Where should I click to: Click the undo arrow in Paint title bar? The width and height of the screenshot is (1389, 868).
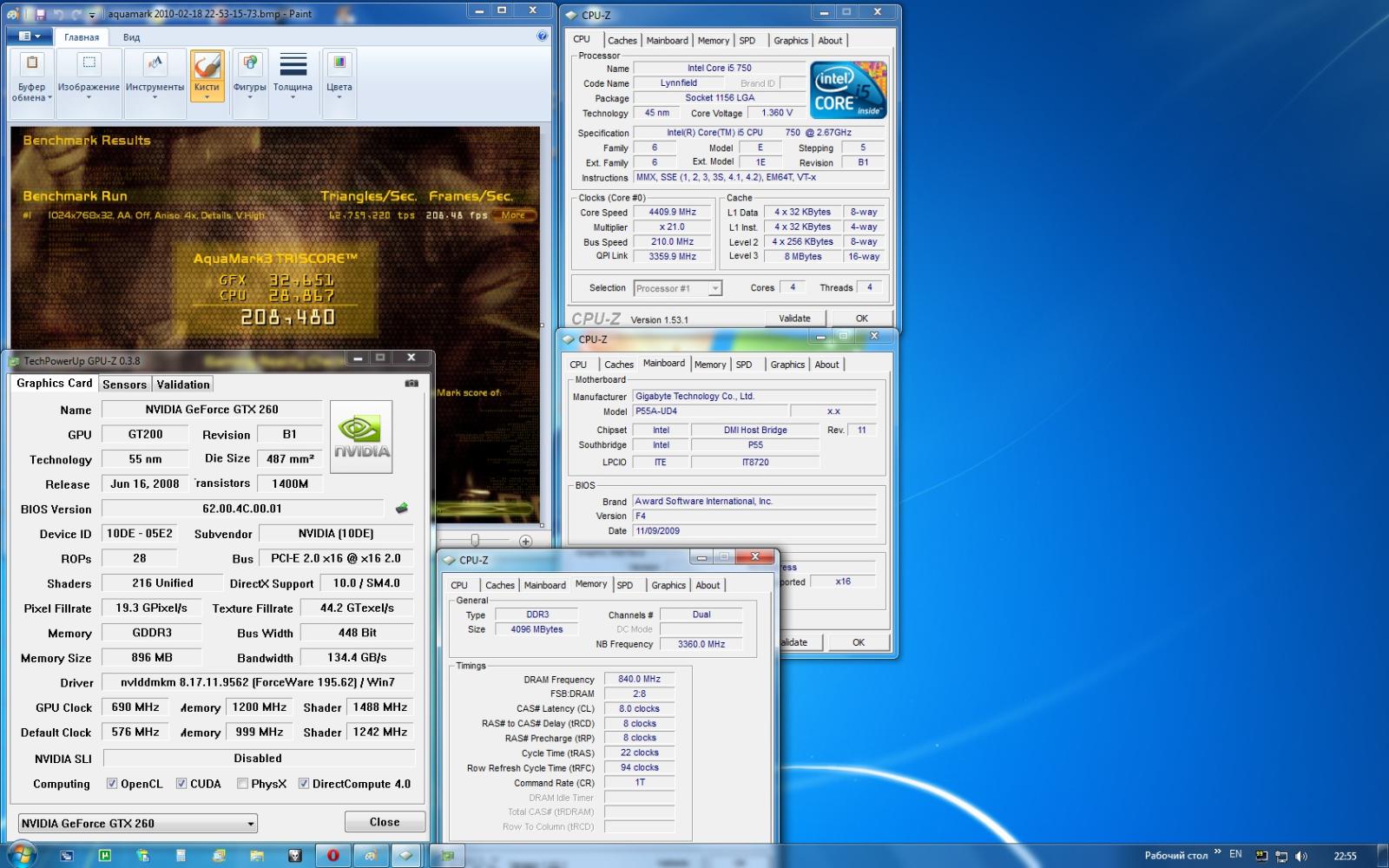58,14
